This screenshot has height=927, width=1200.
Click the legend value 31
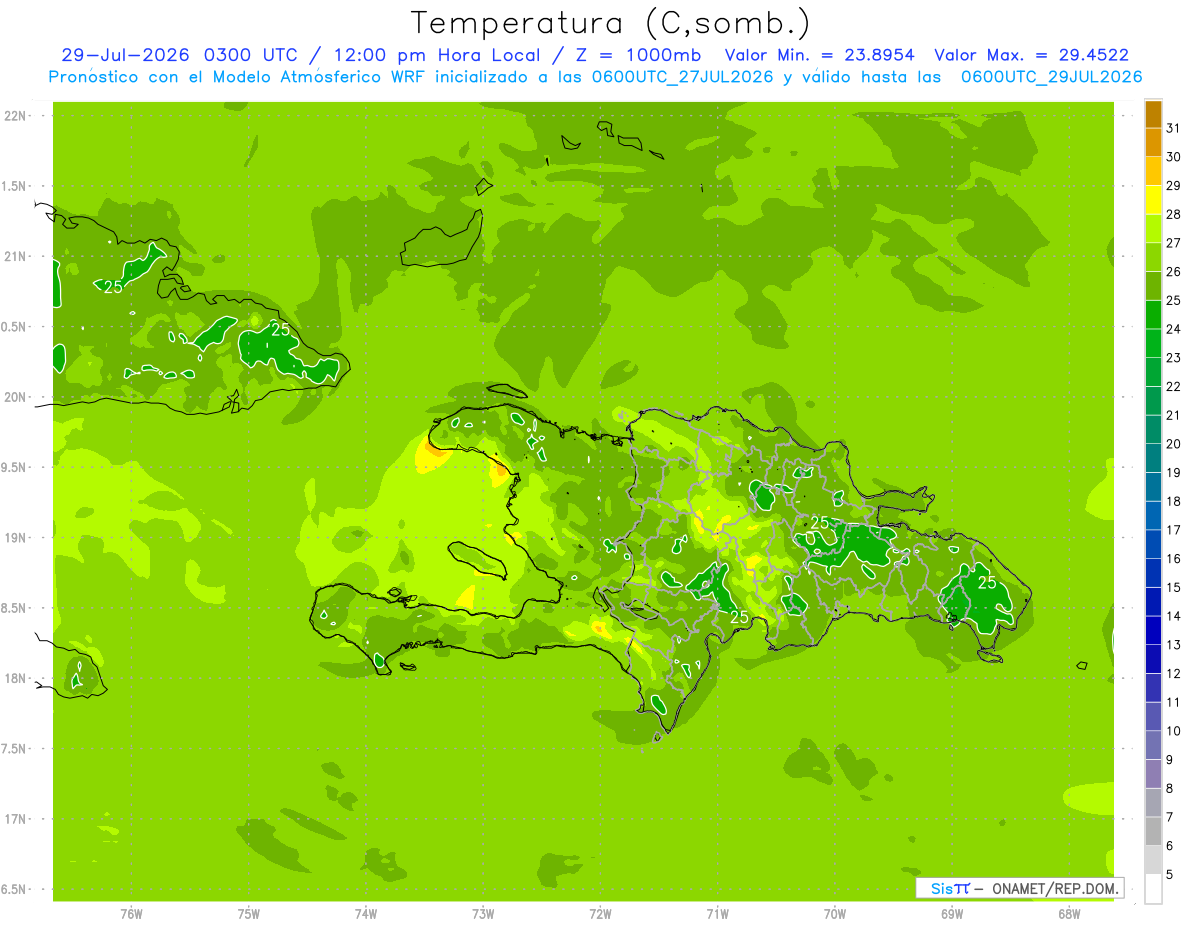pos(1174,127)
